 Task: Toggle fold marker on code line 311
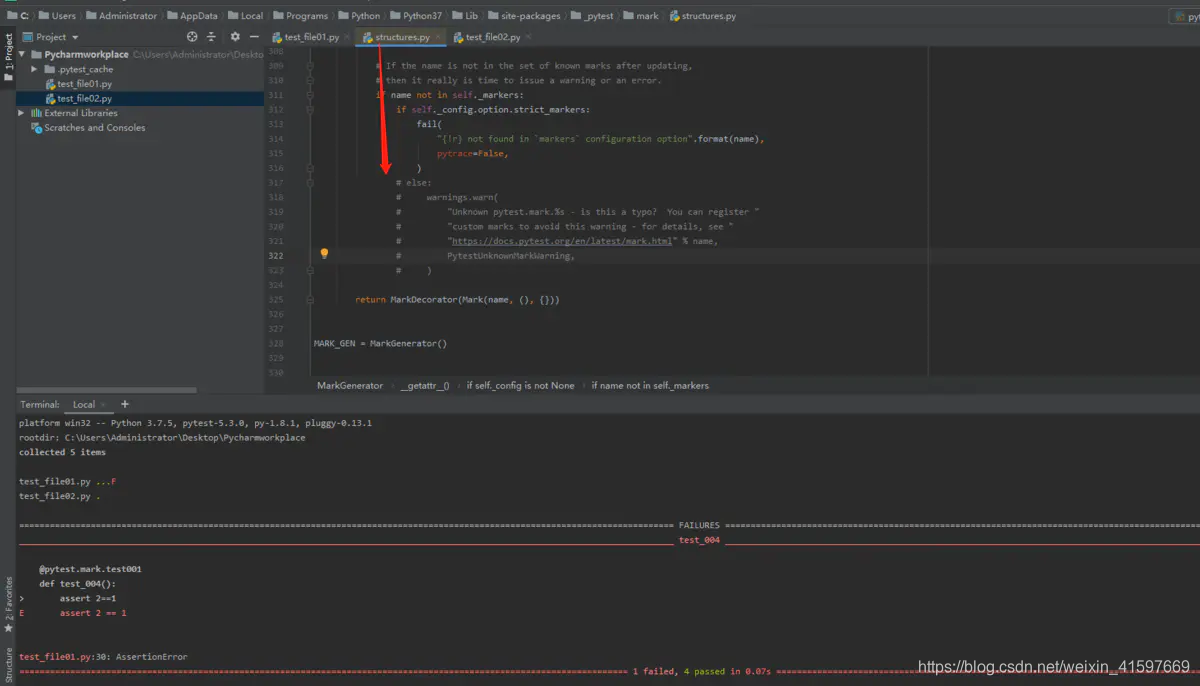[310, 95]
